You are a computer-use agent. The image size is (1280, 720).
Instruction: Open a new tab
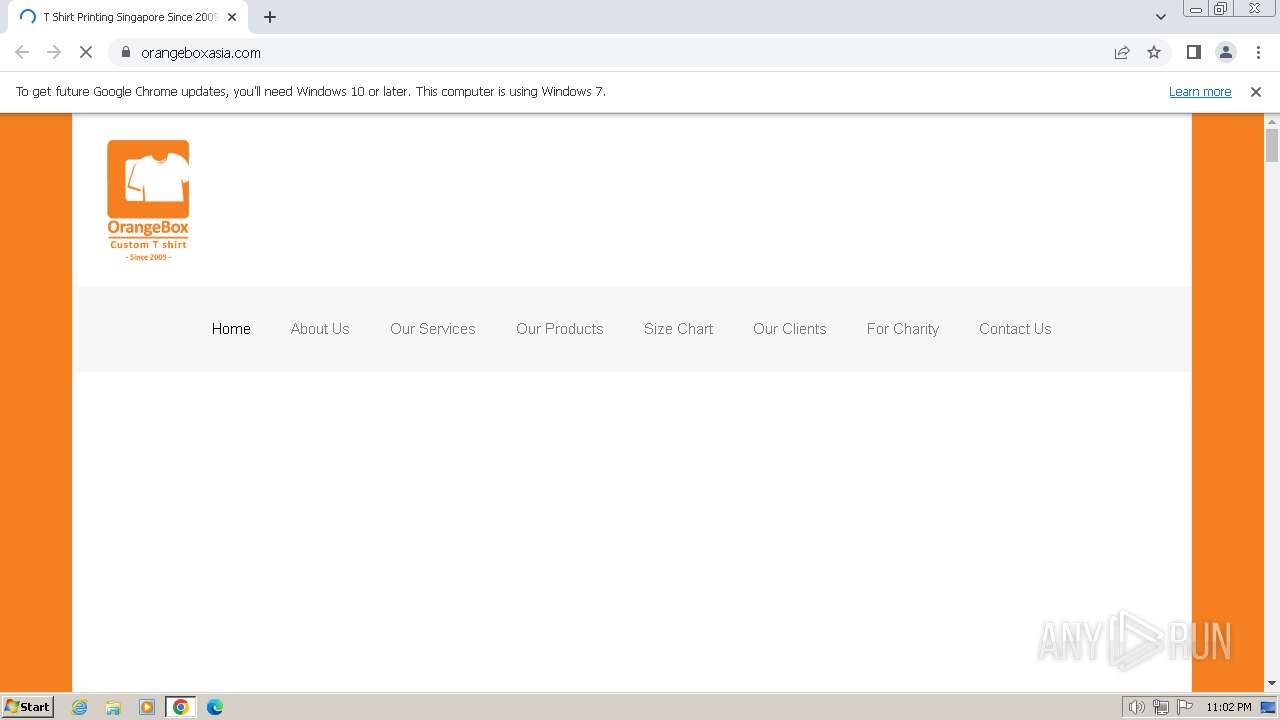[270, 17]
